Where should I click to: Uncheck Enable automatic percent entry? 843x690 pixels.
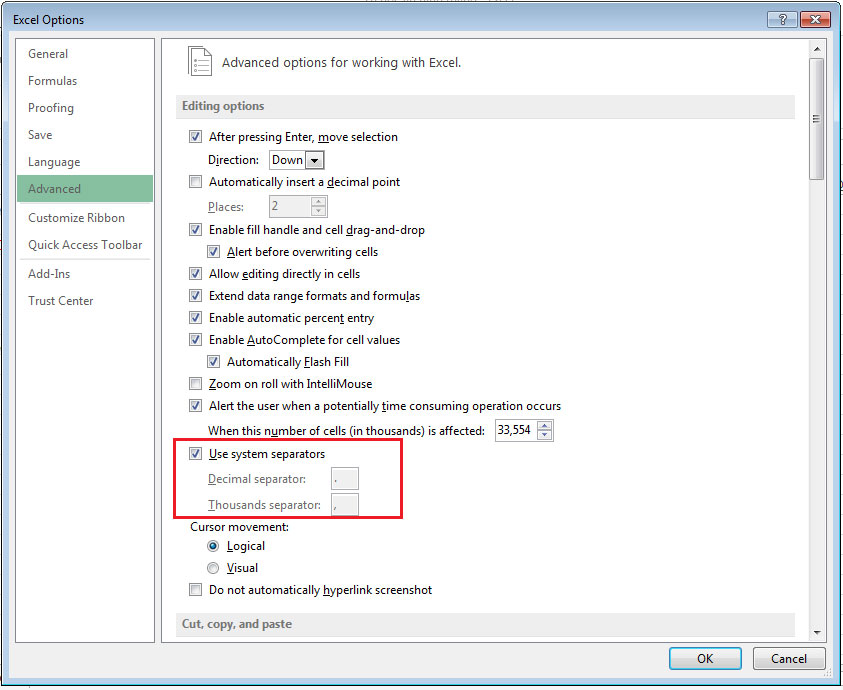tap(195, 317)
